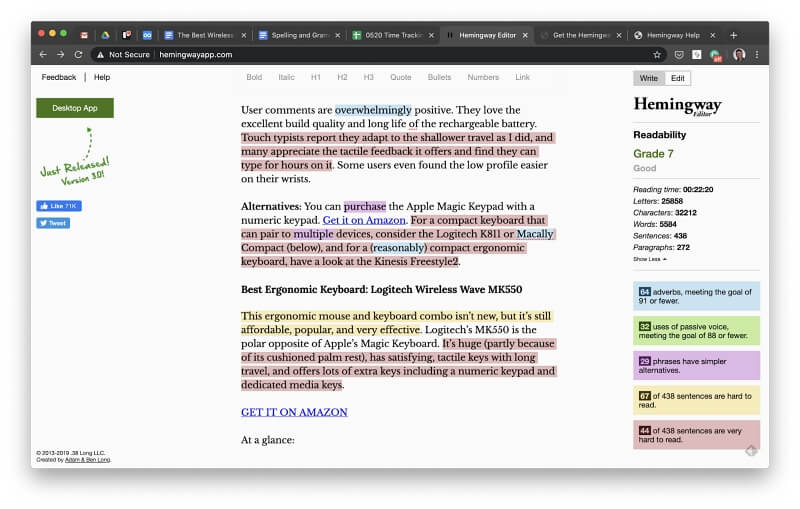Open the GET IT ON AMAZON link
The width and height of the screenshot is (800, 509).
(x=294, y=412)
